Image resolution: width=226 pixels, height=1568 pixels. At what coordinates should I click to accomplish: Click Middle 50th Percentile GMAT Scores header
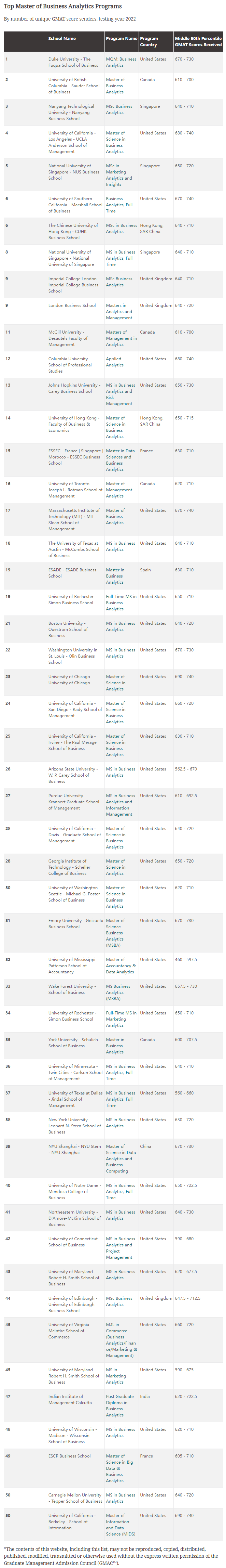click(199, 41)
